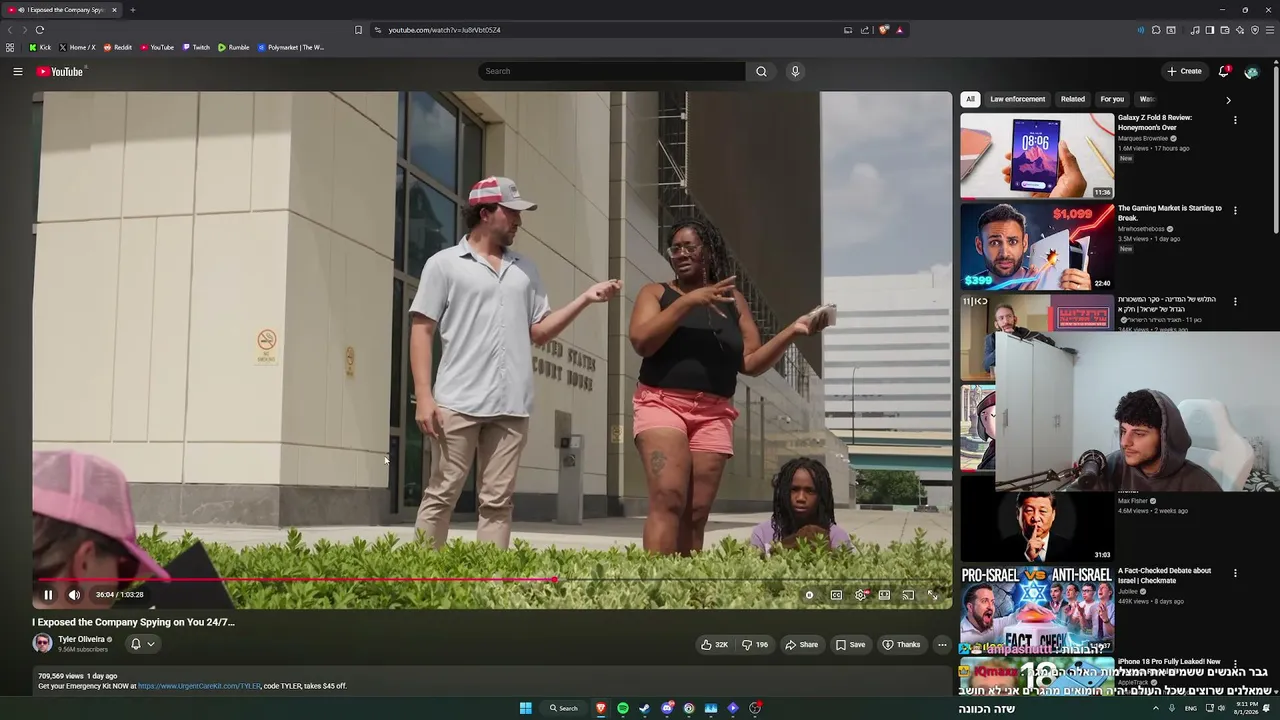Open Brave Shields lion icon
The image size is (1280, 720).
pyautogui.click(x=884, y=30)
